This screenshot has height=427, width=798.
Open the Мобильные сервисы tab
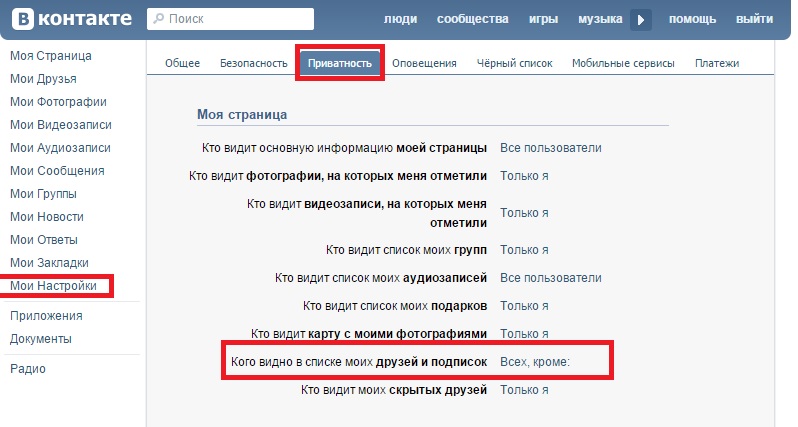click(x=623, y=63)
